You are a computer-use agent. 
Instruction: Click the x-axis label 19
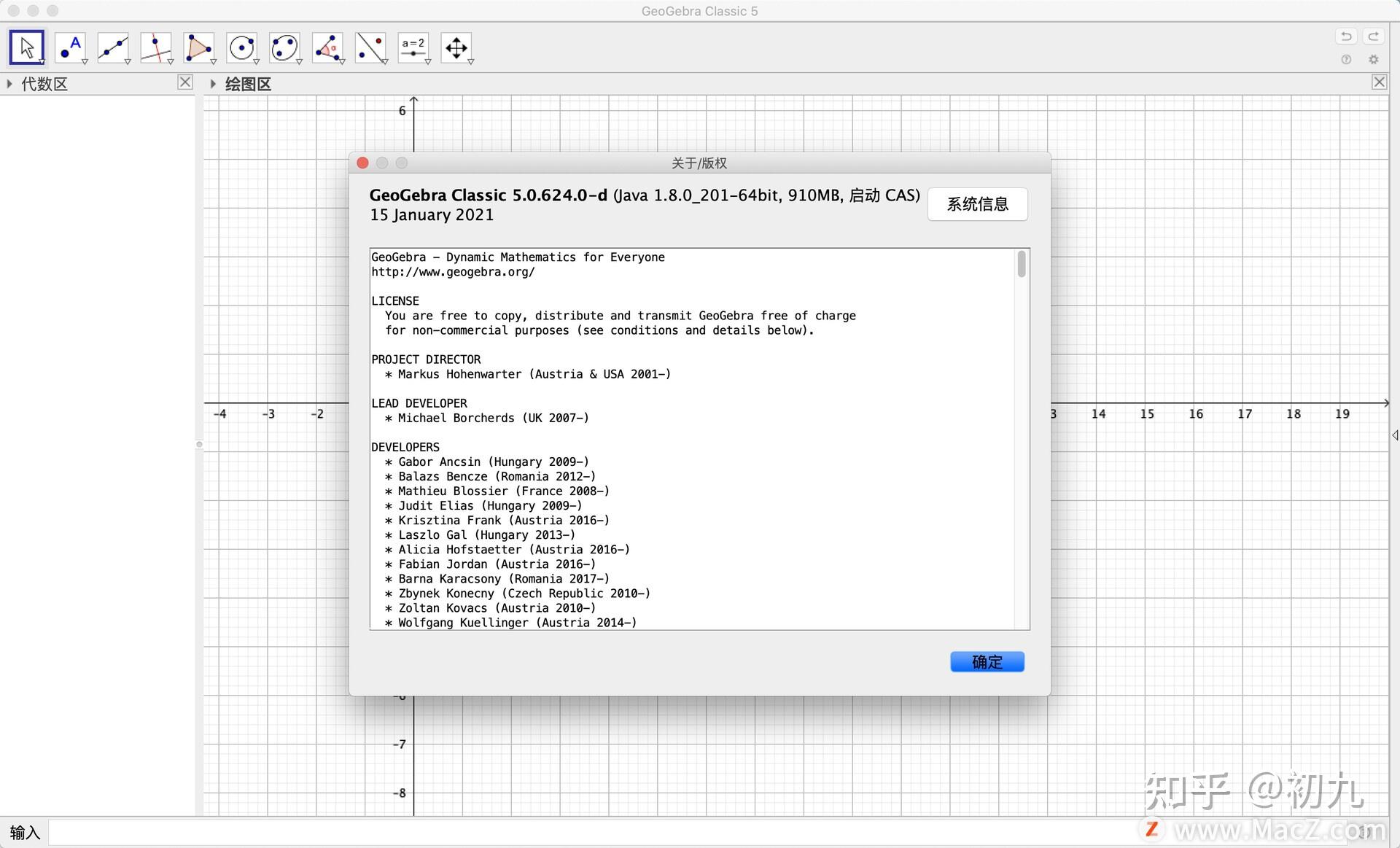pos(1342,413)
